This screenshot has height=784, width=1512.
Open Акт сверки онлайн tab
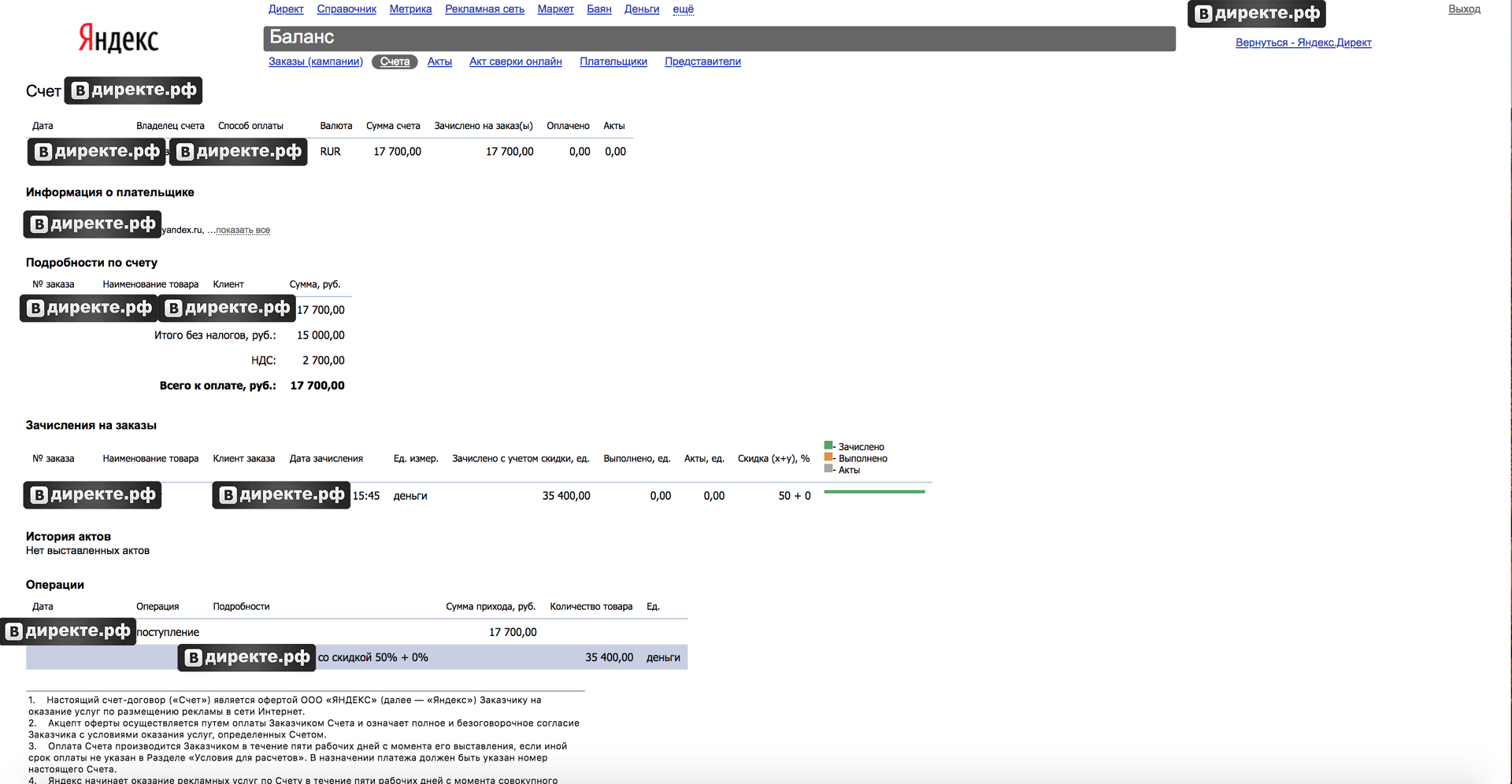click(516, 61)
